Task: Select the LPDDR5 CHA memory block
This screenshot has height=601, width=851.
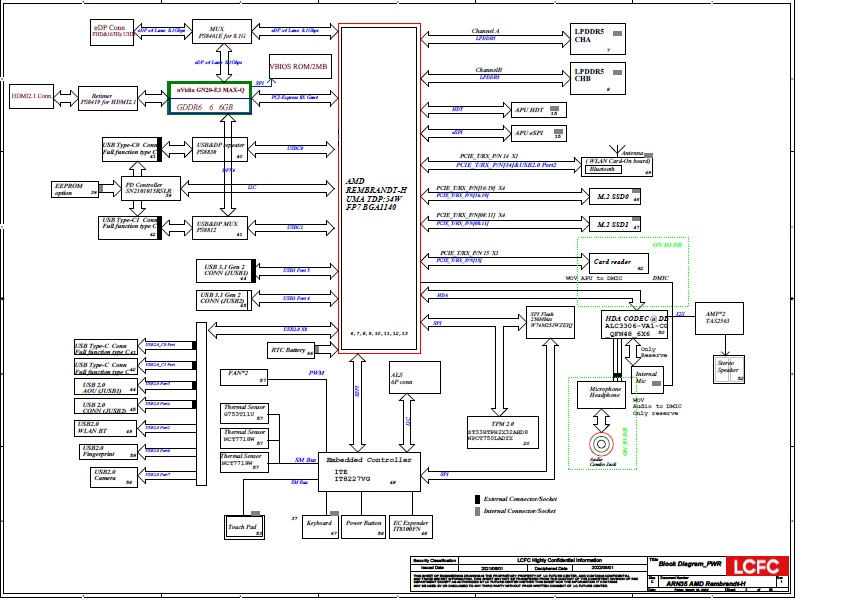Action: point(598,39)
